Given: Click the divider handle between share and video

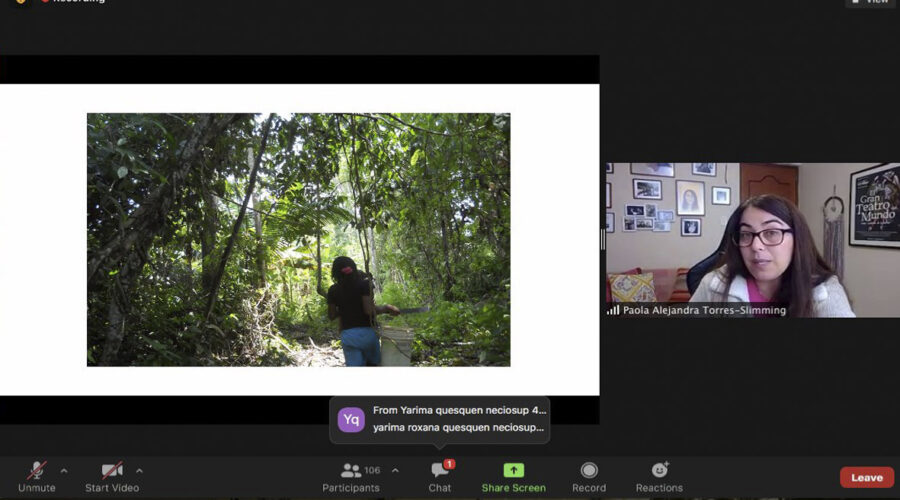Looking at the screenshot, I should click(603, 240).
